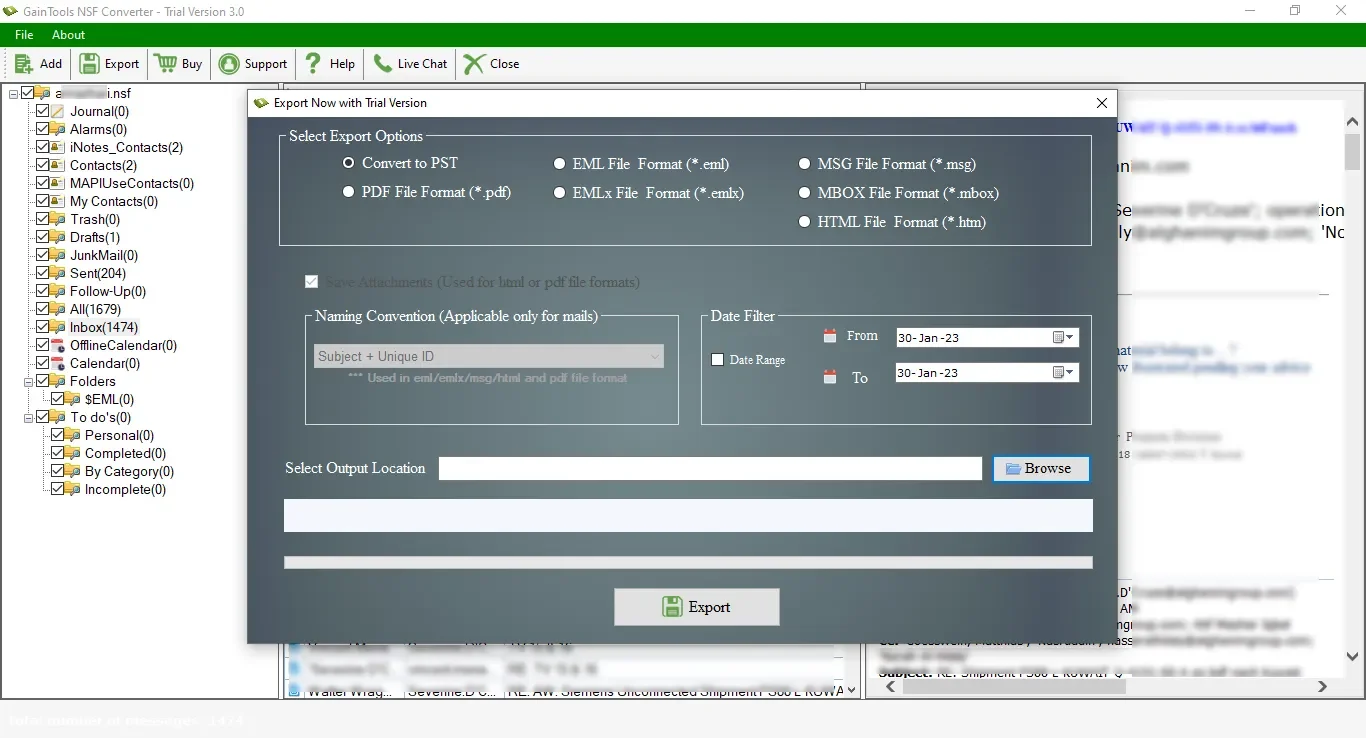Collapse the To do's tree node
1366x738 pixels.
pos(29,418)
